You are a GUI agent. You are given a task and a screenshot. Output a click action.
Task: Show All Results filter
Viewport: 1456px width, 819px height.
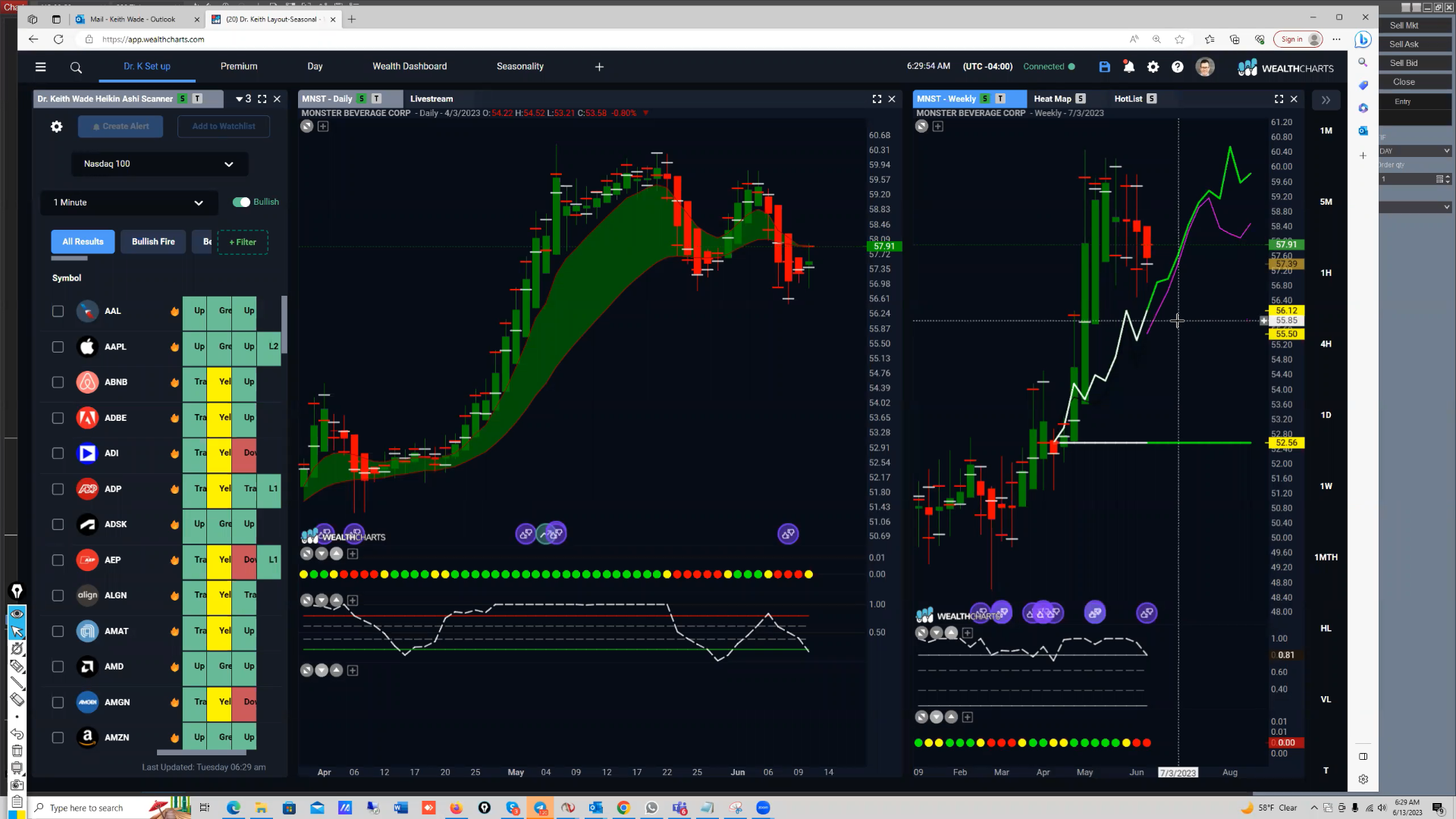[83, 242]
